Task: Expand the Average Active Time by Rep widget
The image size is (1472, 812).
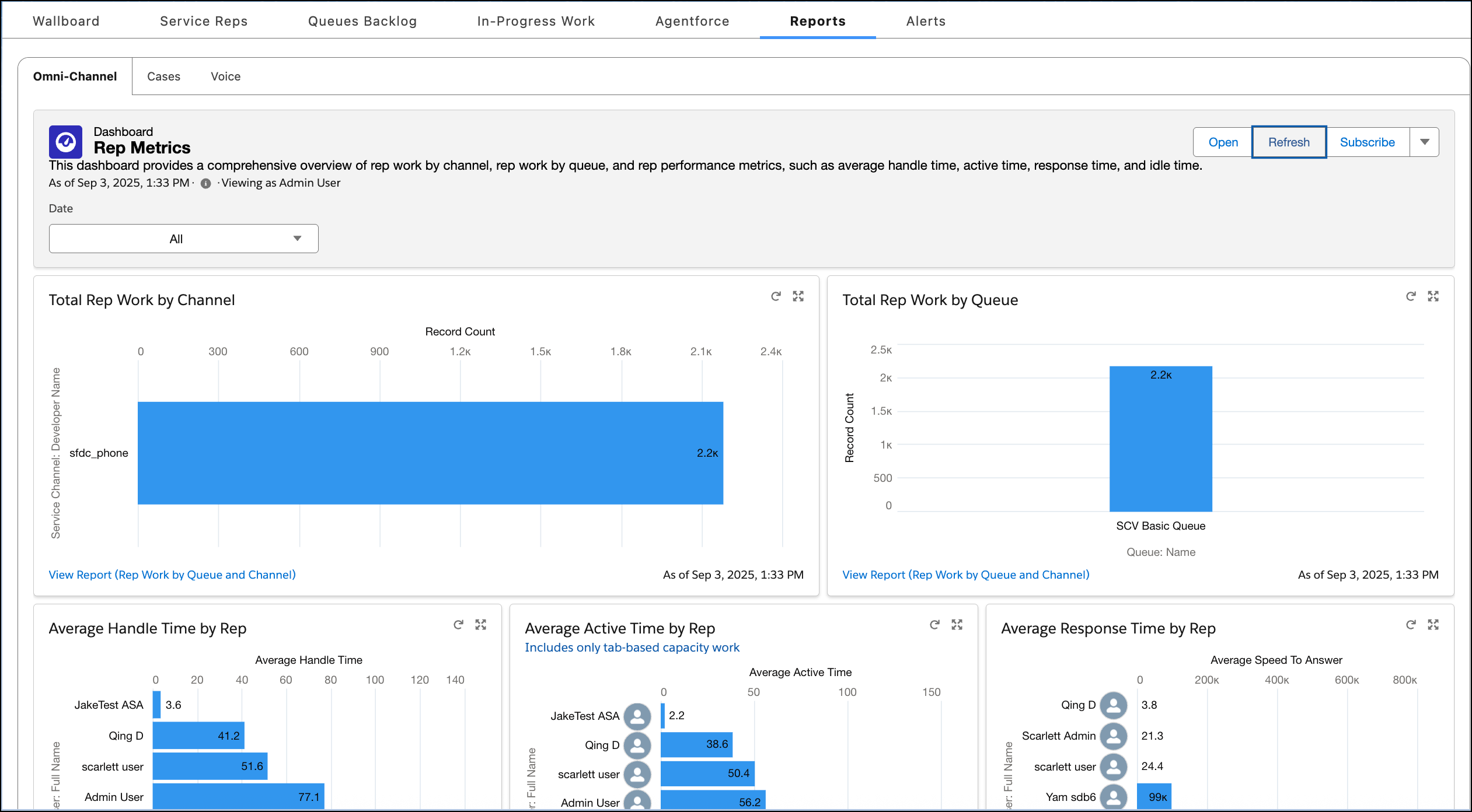Action: tap(957, 625)
